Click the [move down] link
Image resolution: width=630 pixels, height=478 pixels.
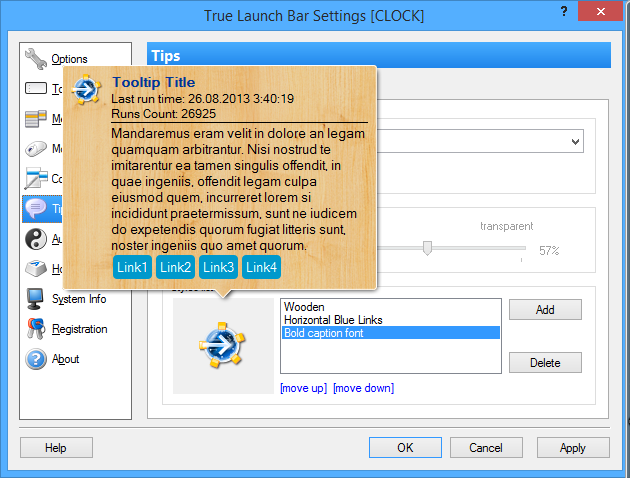point(364,388)
